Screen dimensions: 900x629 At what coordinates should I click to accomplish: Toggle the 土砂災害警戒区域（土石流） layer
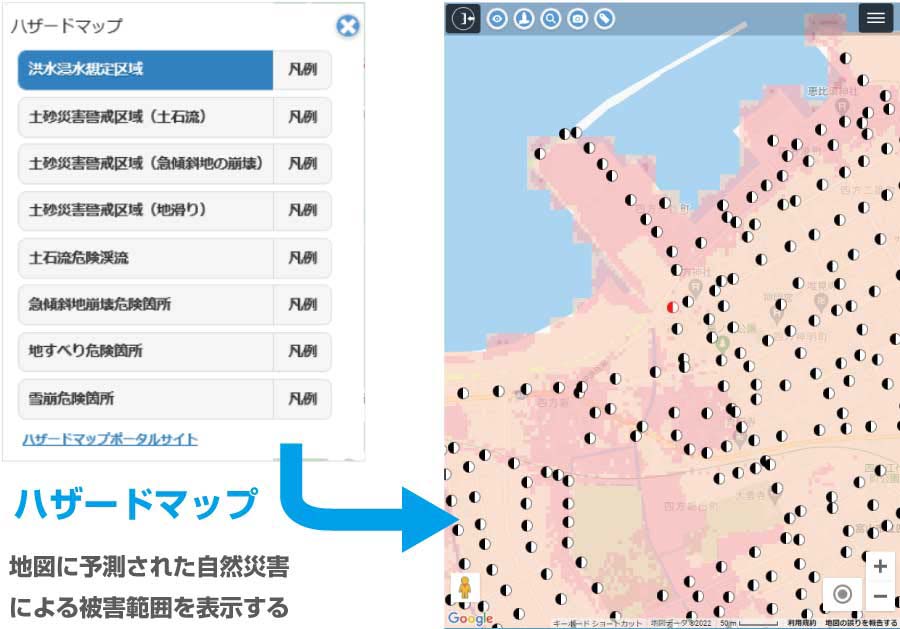pyautogui.click(x=145, y=117)
